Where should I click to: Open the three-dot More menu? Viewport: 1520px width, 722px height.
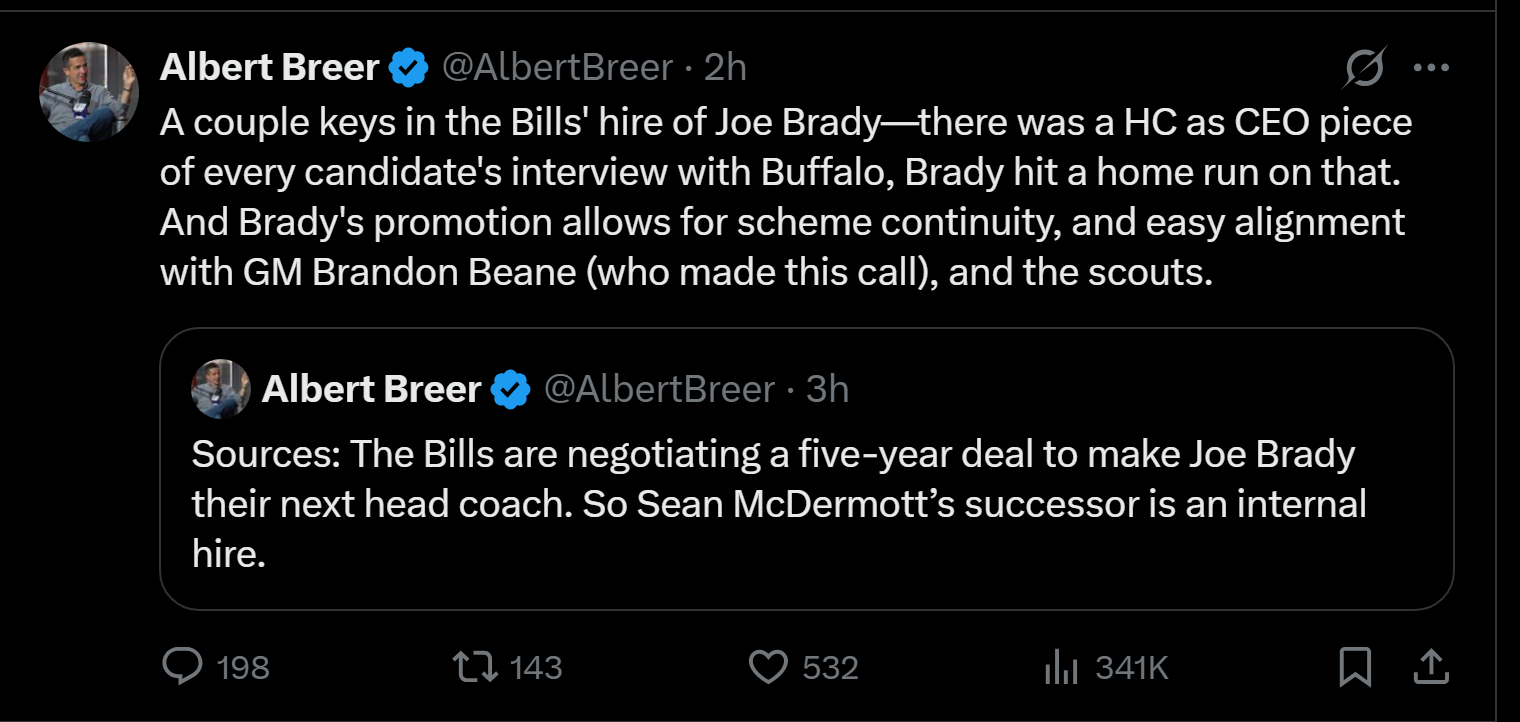tap(1430, 68)
